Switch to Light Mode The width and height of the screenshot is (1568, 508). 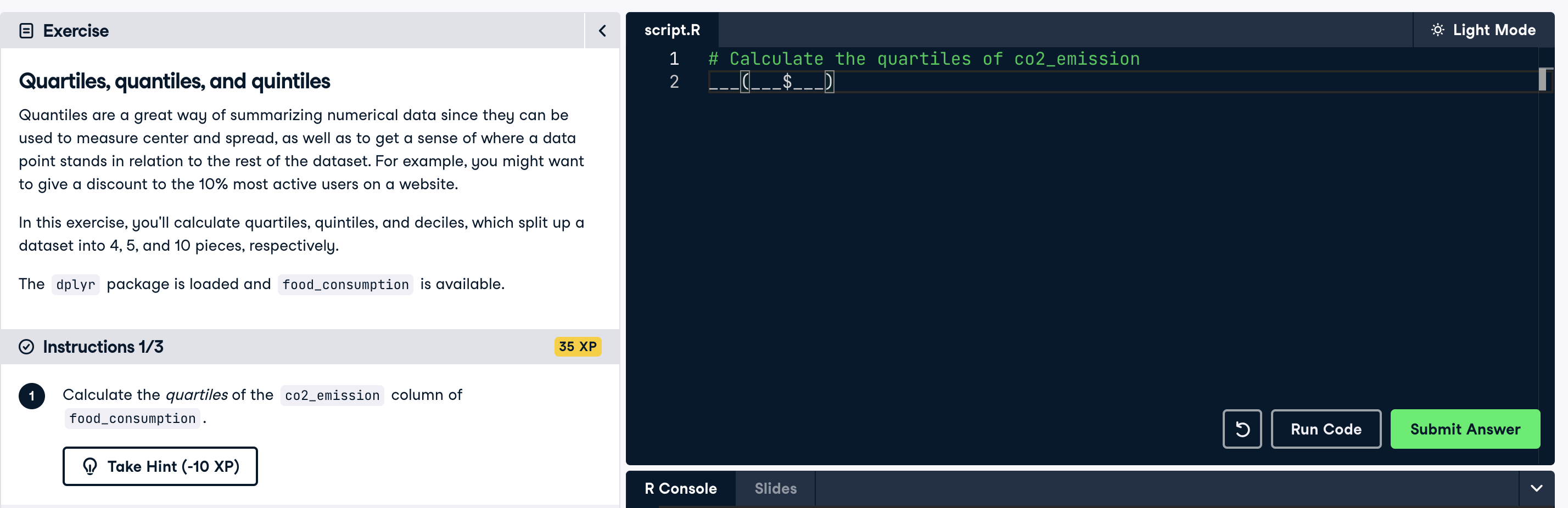(x=1483, y=30)
